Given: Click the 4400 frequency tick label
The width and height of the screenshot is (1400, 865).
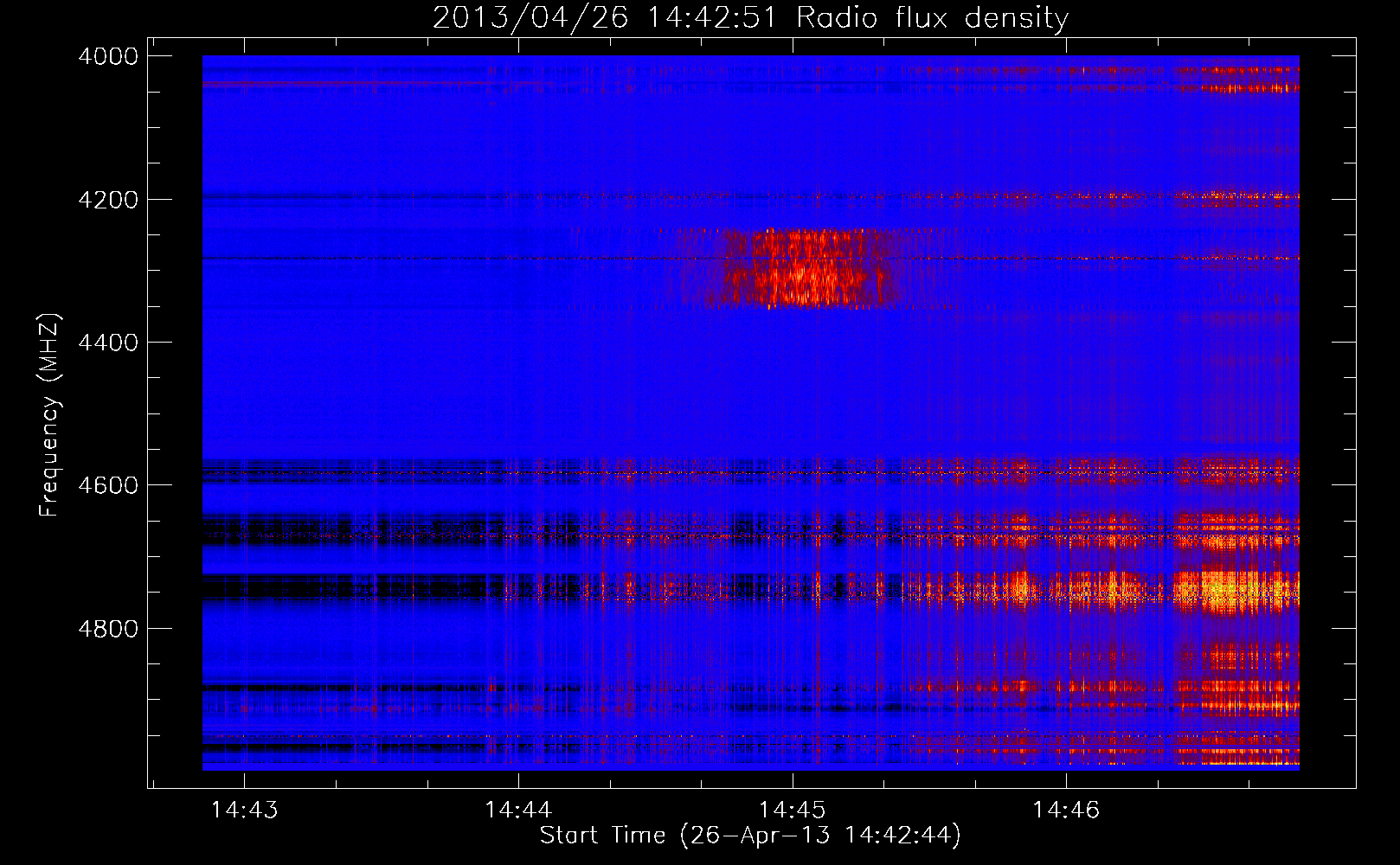Looking at the screenshot, I should click(108, 343).
